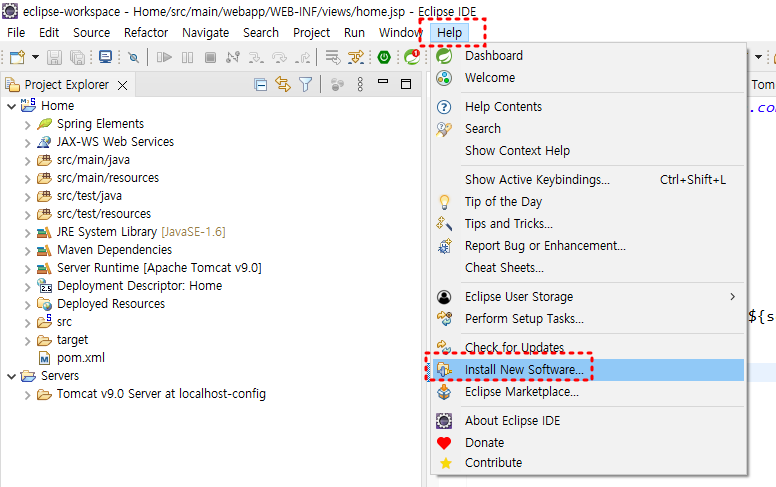Viewport: 776px width, 487px height.
Task: Click the Step Into icon
Action: [256, 57]
